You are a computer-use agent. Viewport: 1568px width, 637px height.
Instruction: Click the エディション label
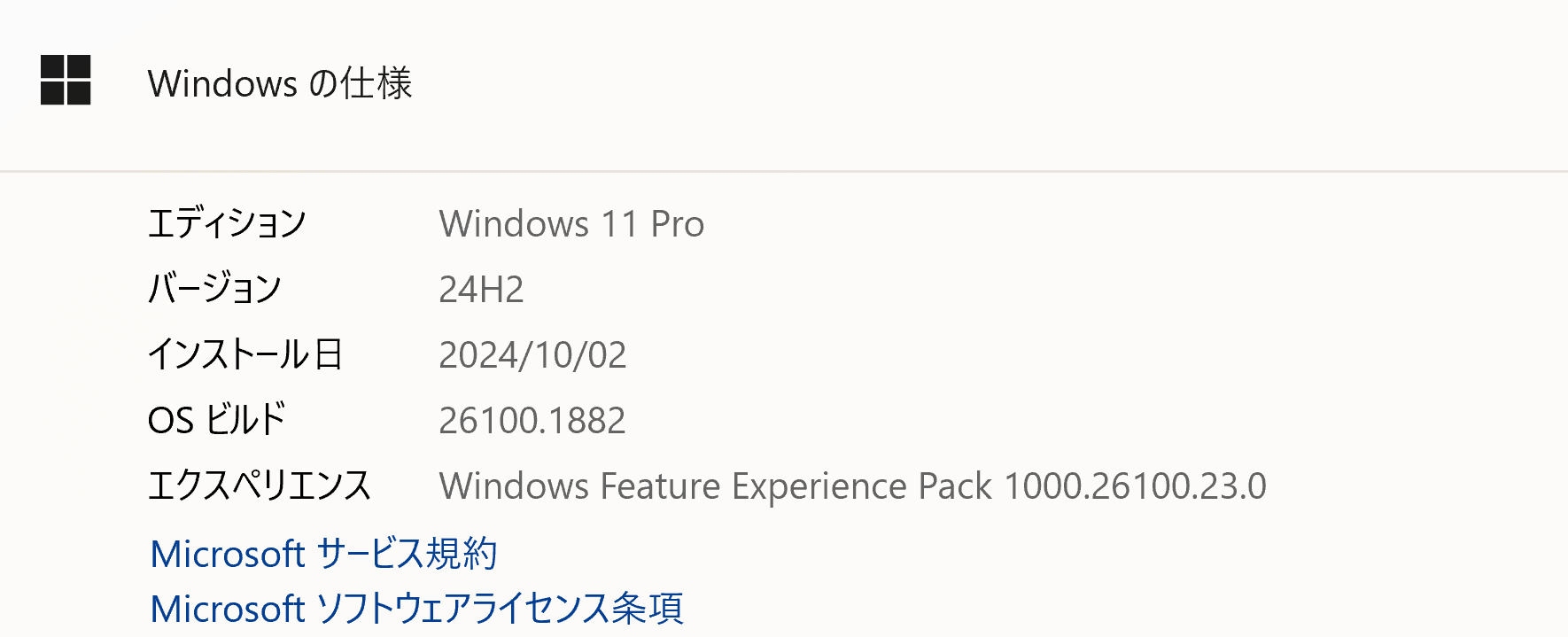pyautogui.click(x=227, y=223)
